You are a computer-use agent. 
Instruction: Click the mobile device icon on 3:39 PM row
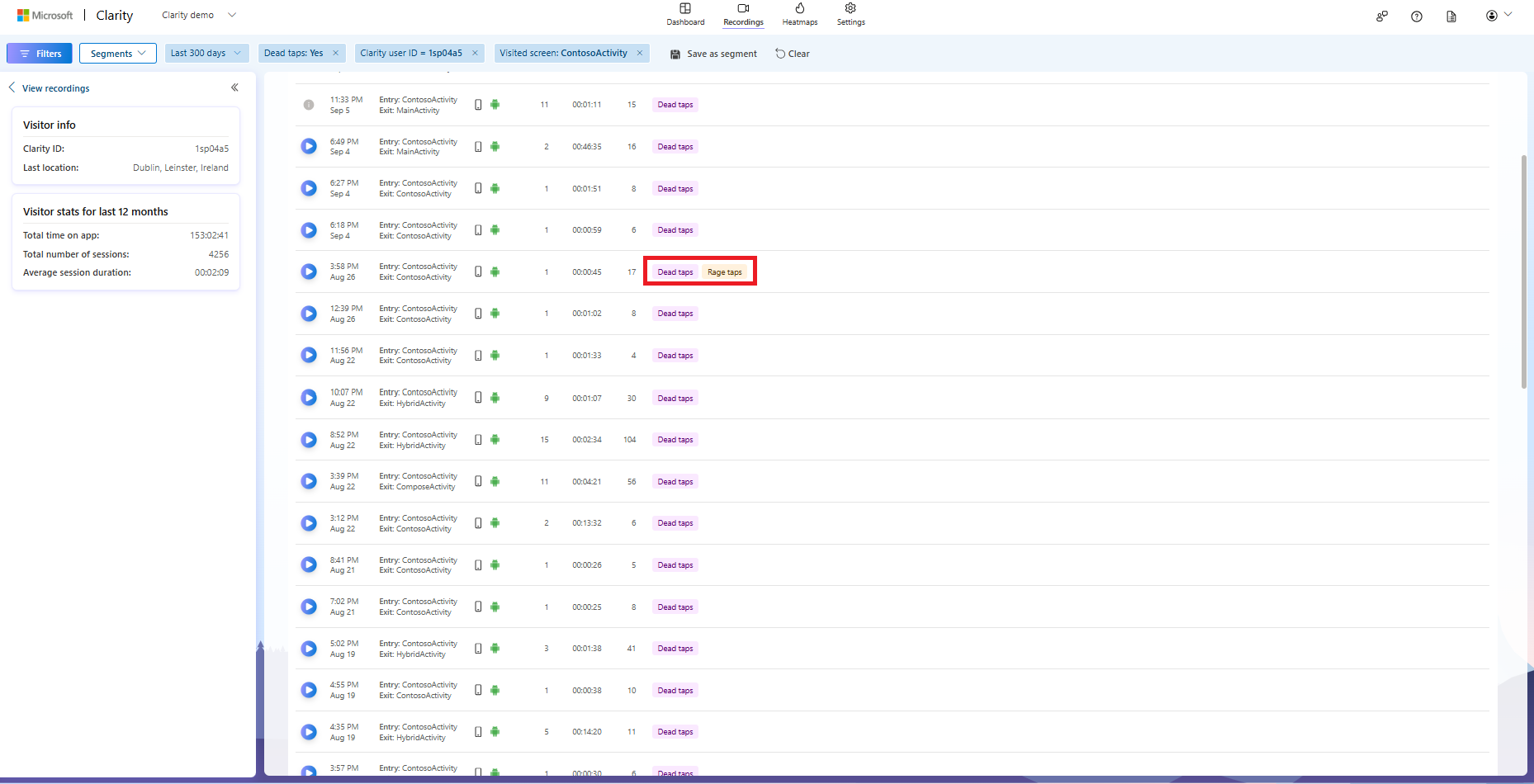point(478,481)
